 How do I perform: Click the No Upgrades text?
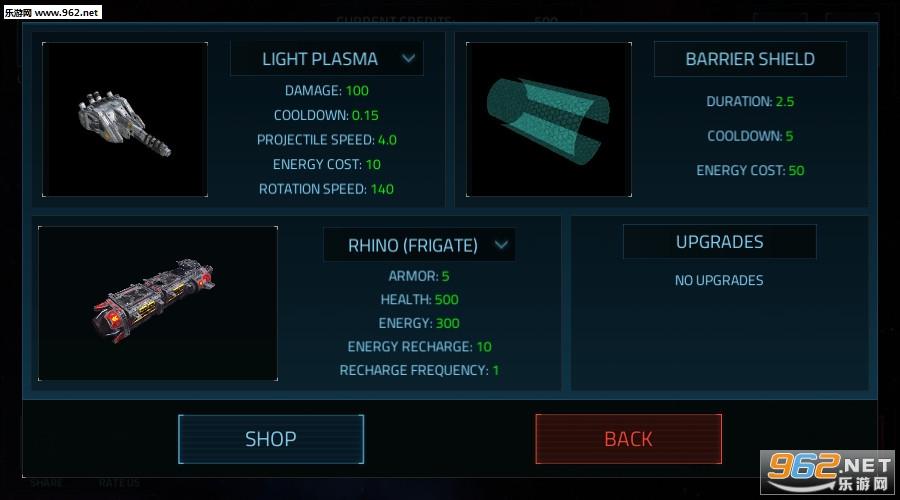click(719, 280)
